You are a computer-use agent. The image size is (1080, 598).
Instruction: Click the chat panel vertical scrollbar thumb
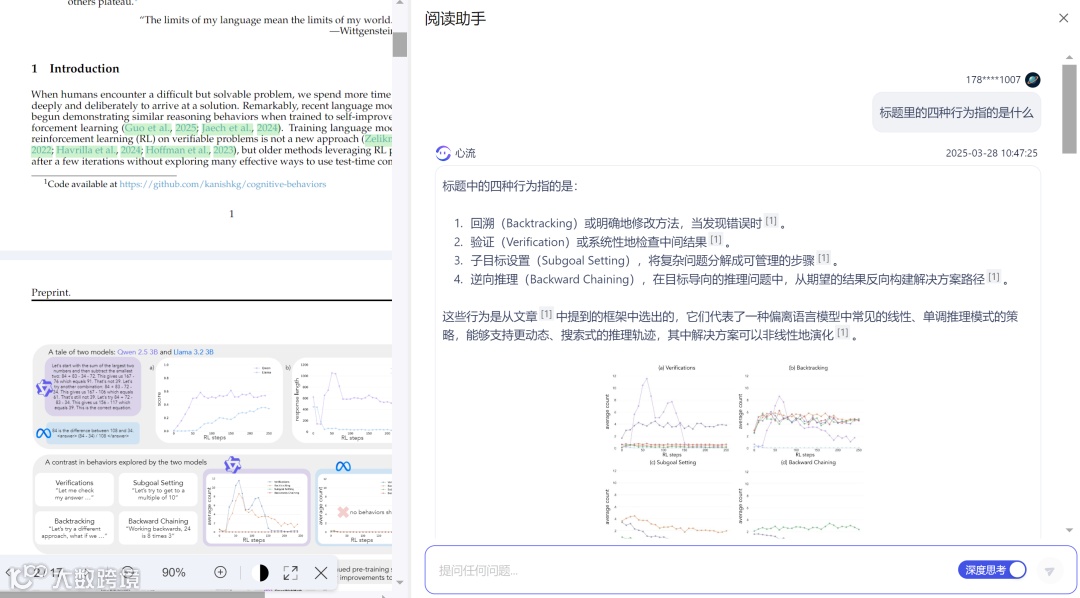point(1069,109)
